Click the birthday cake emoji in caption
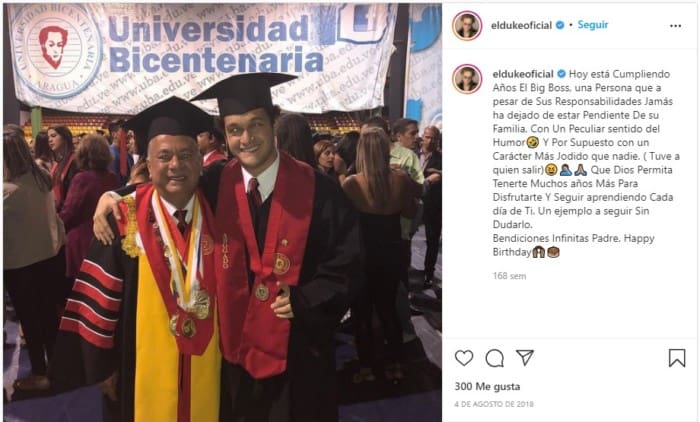700x422 pixels. point(553,253)
